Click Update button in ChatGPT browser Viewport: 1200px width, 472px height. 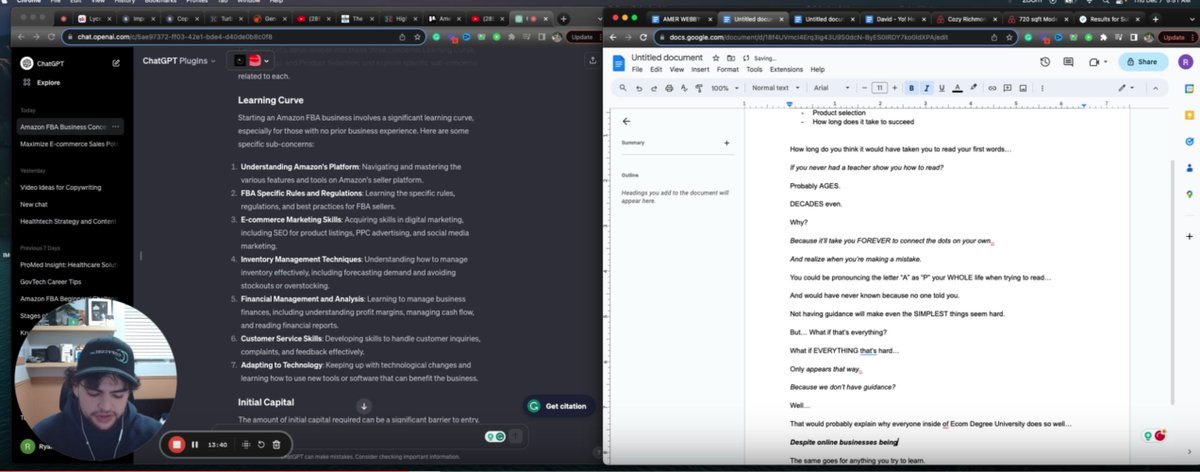[583, 37]
